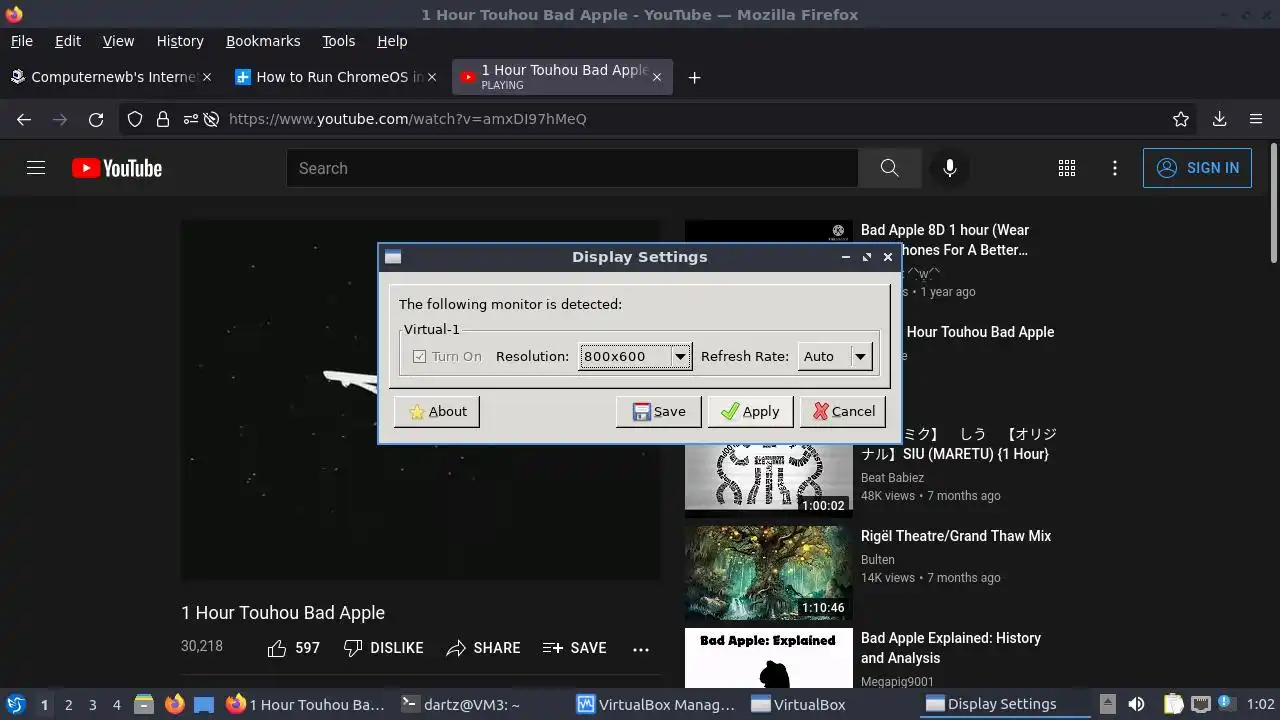
Task: Open the Rigël Theatre thumbnail
Action: [x=768, y=573]
